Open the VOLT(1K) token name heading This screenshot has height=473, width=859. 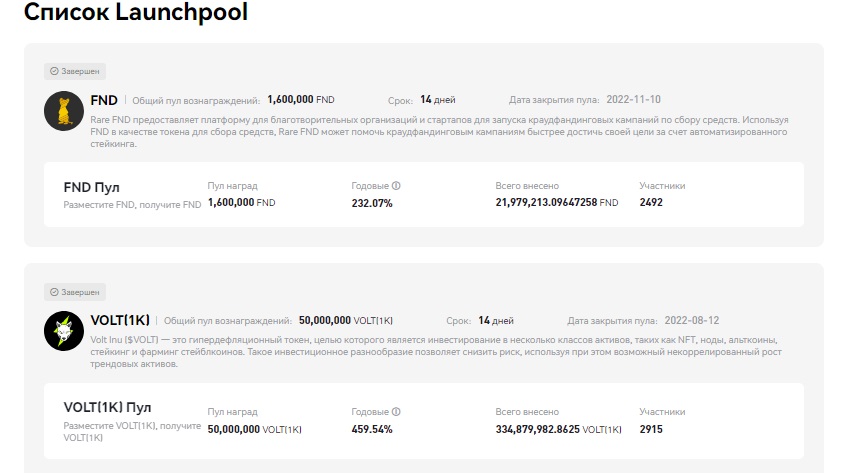[120, 320]
